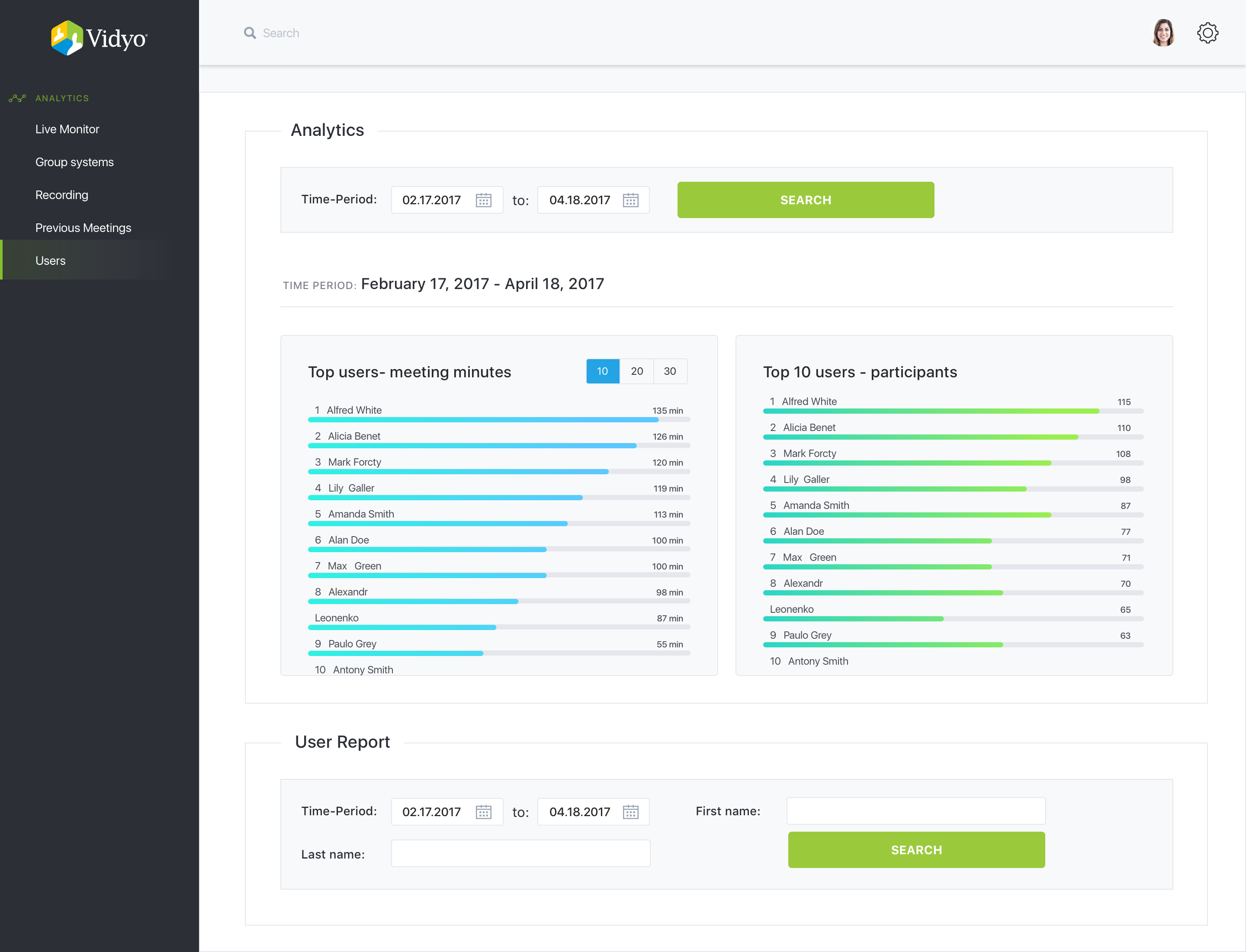
Task: Select Antony Smith in participants list
Action: click(x=818, y=661)
